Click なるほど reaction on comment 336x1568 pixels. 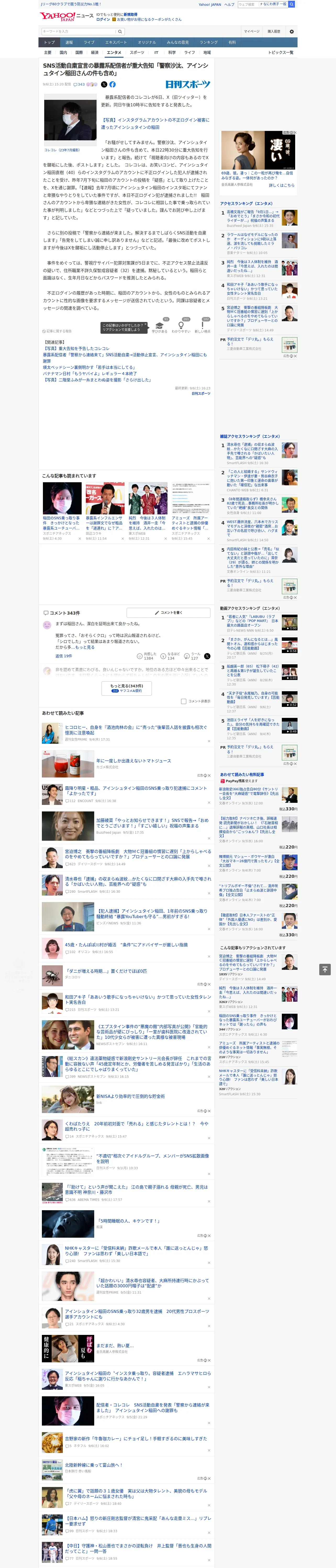[170, 656]
